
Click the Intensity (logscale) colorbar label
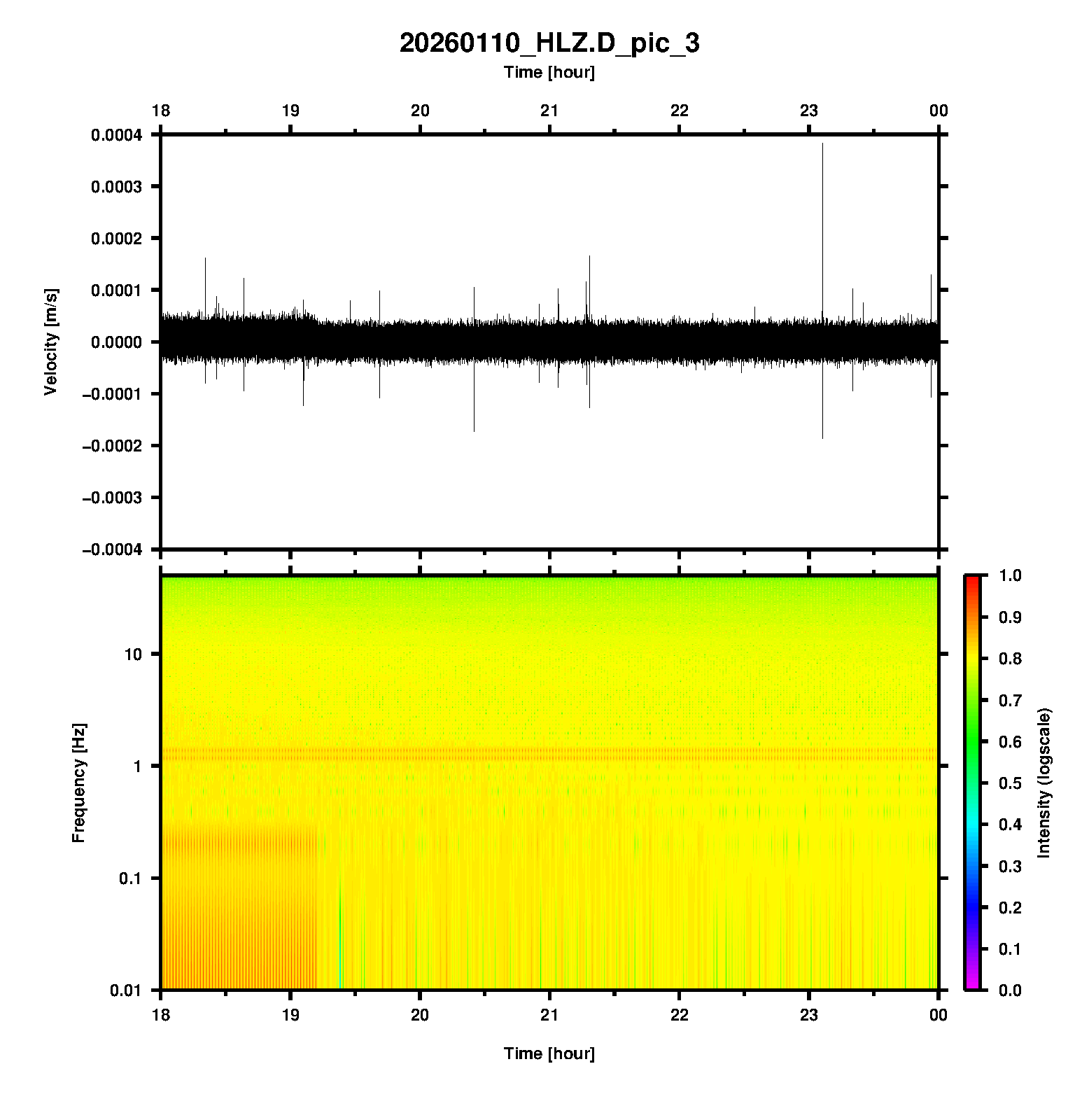click(1044, 783)
